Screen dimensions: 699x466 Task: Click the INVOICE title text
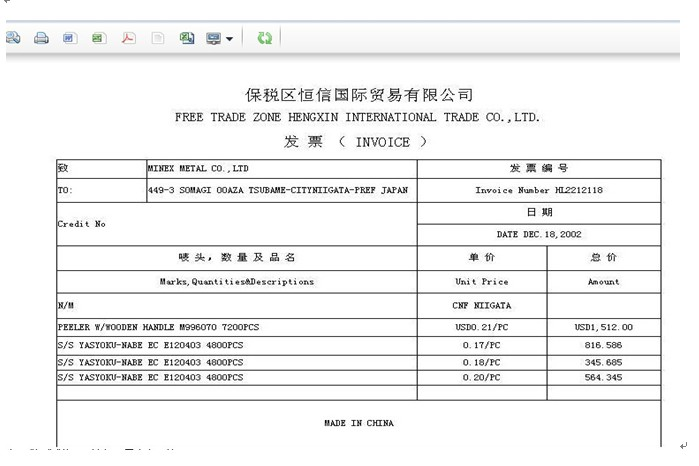[x=382, y=142]
